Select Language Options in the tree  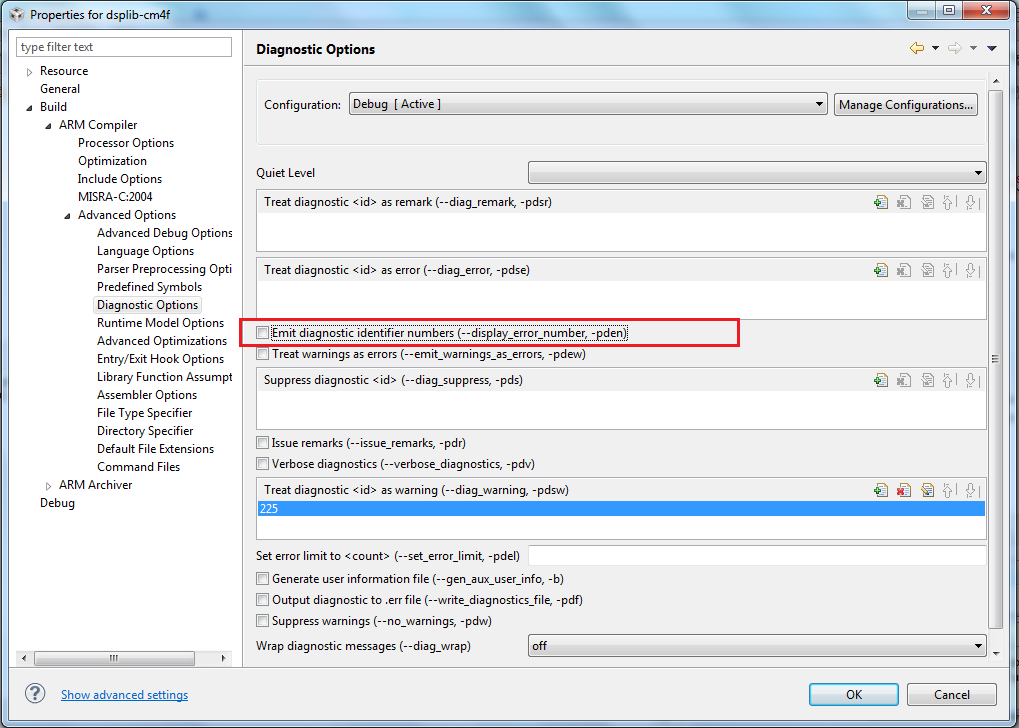tap(145, 251)
